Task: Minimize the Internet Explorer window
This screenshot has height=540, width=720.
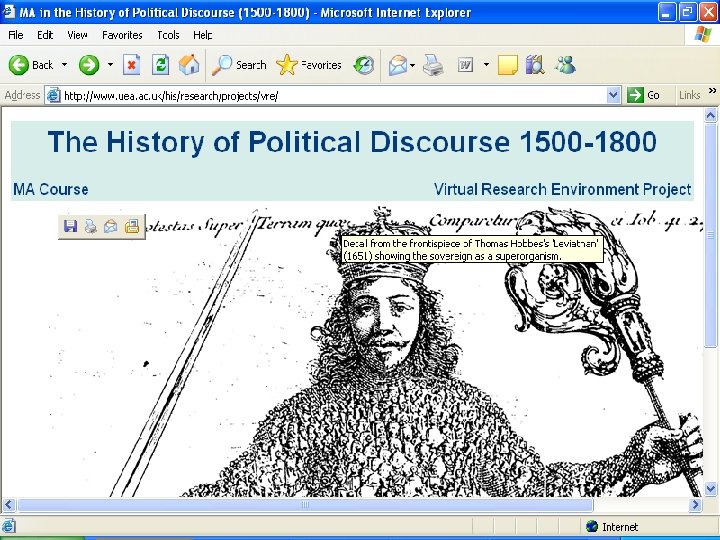Action: (x=667, y=12)
